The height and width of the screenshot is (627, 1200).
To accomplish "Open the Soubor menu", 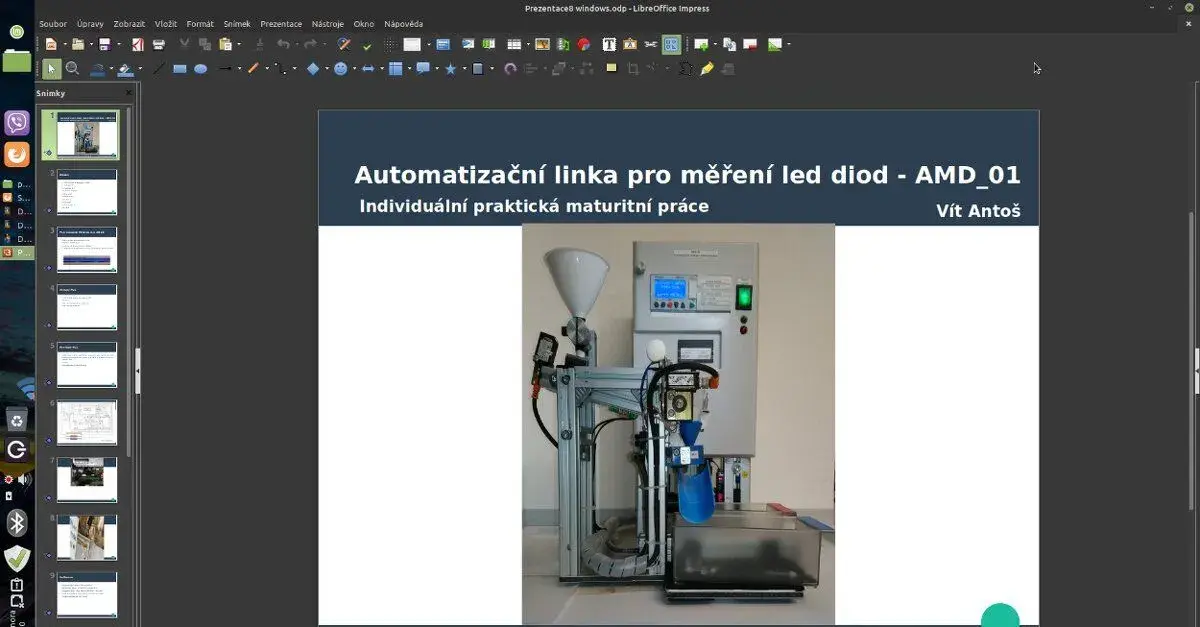I will pos(53,23).
